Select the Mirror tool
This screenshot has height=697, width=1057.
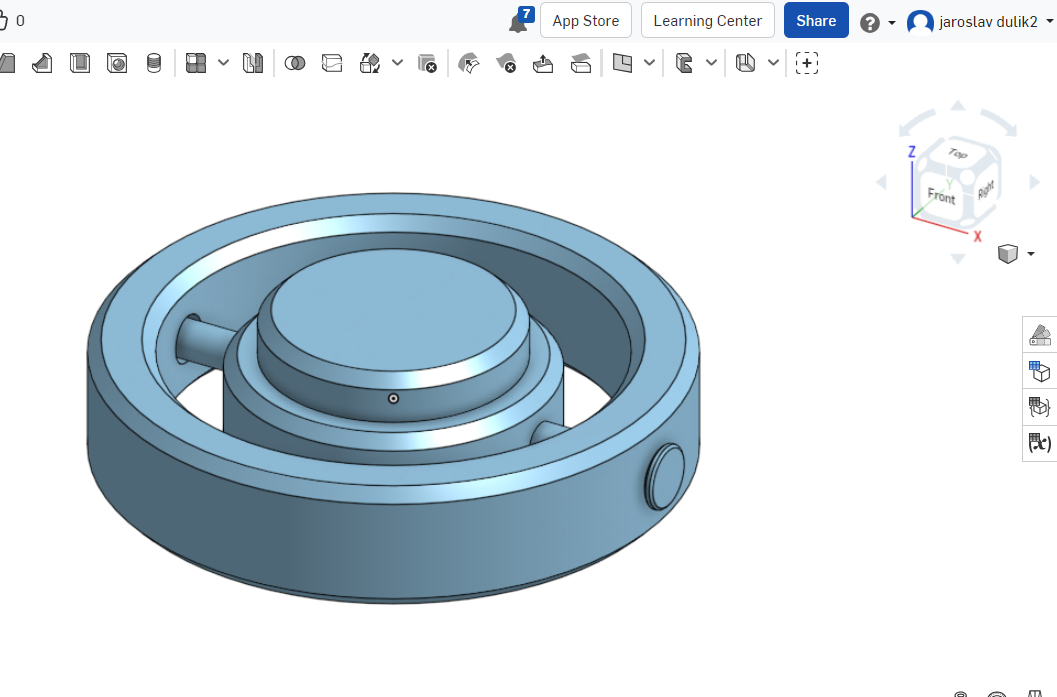(x=253, y=63)
